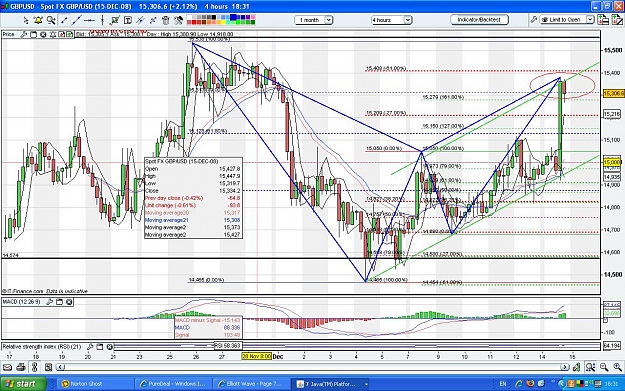The width and height of the screenshot is (625, 391).
Task: Close the RSI indicator panel
Action: click(x=110, y=347)
